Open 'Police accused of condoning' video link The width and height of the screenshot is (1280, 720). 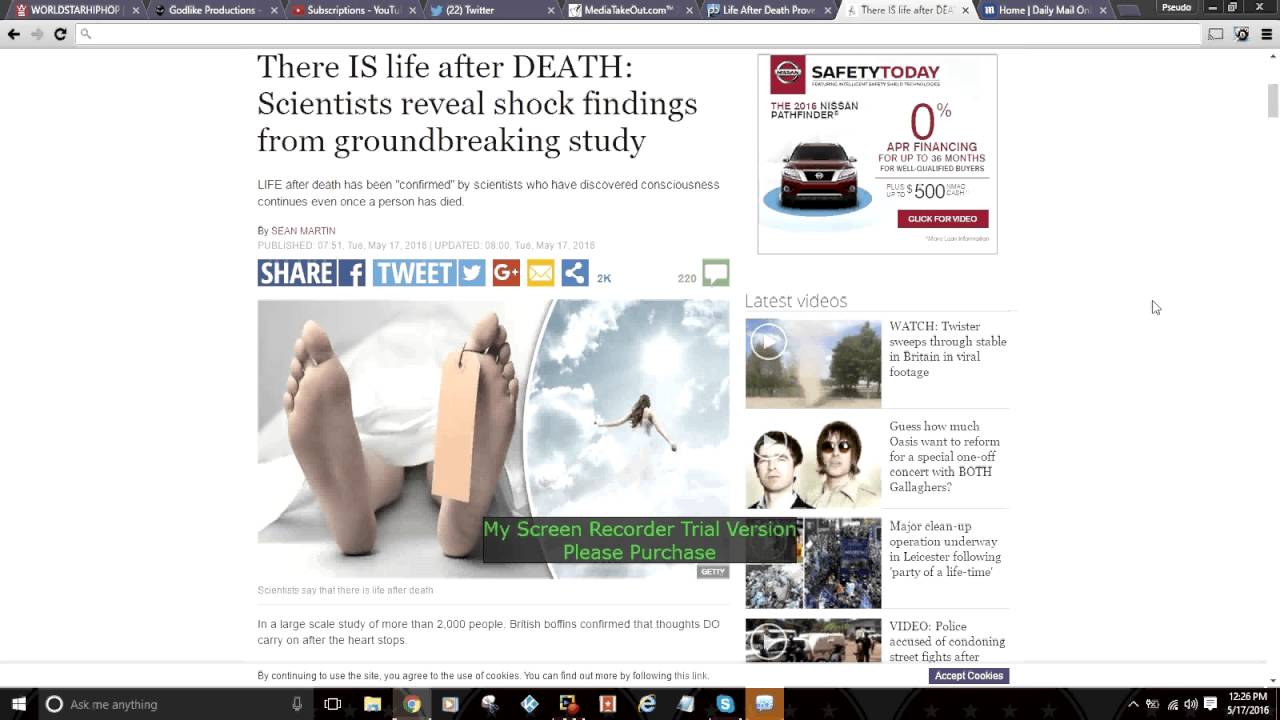pyautogui.click(x=947, y=641)
